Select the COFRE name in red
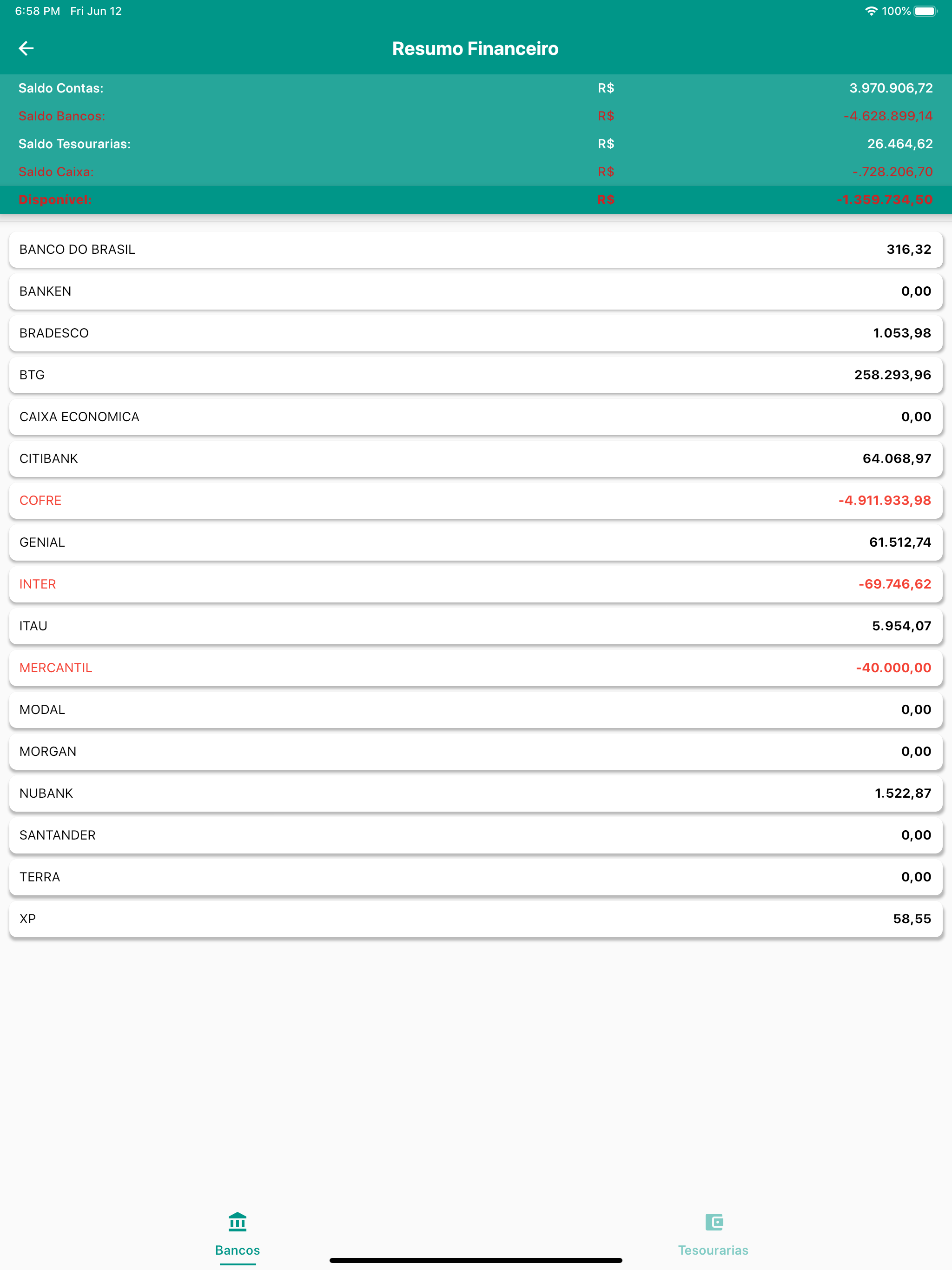Viewport: 952px width, 1270px height. pyautogui.click(x=40, y=501)
